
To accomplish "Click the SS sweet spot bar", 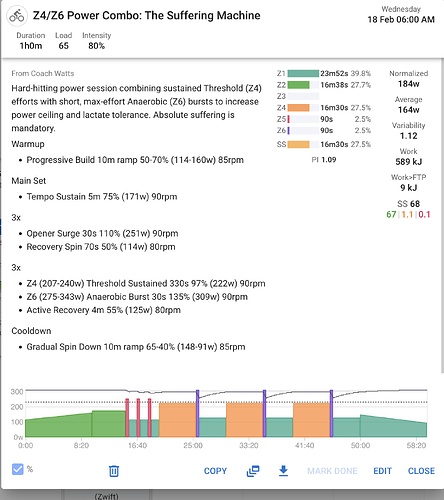I will pos(298,144).
